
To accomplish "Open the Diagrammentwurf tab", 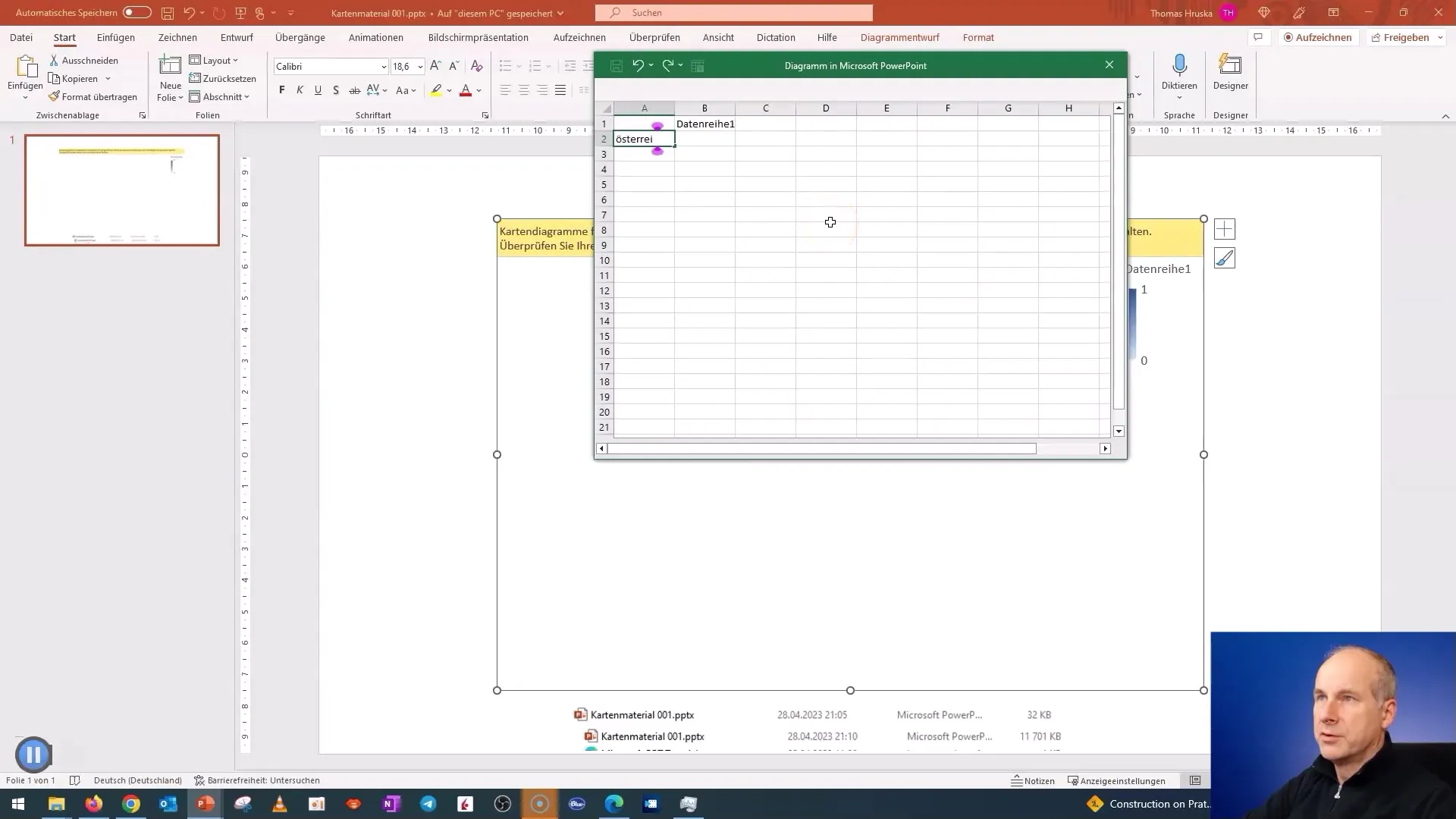I will pyautogui.click(x=900, y=37).
